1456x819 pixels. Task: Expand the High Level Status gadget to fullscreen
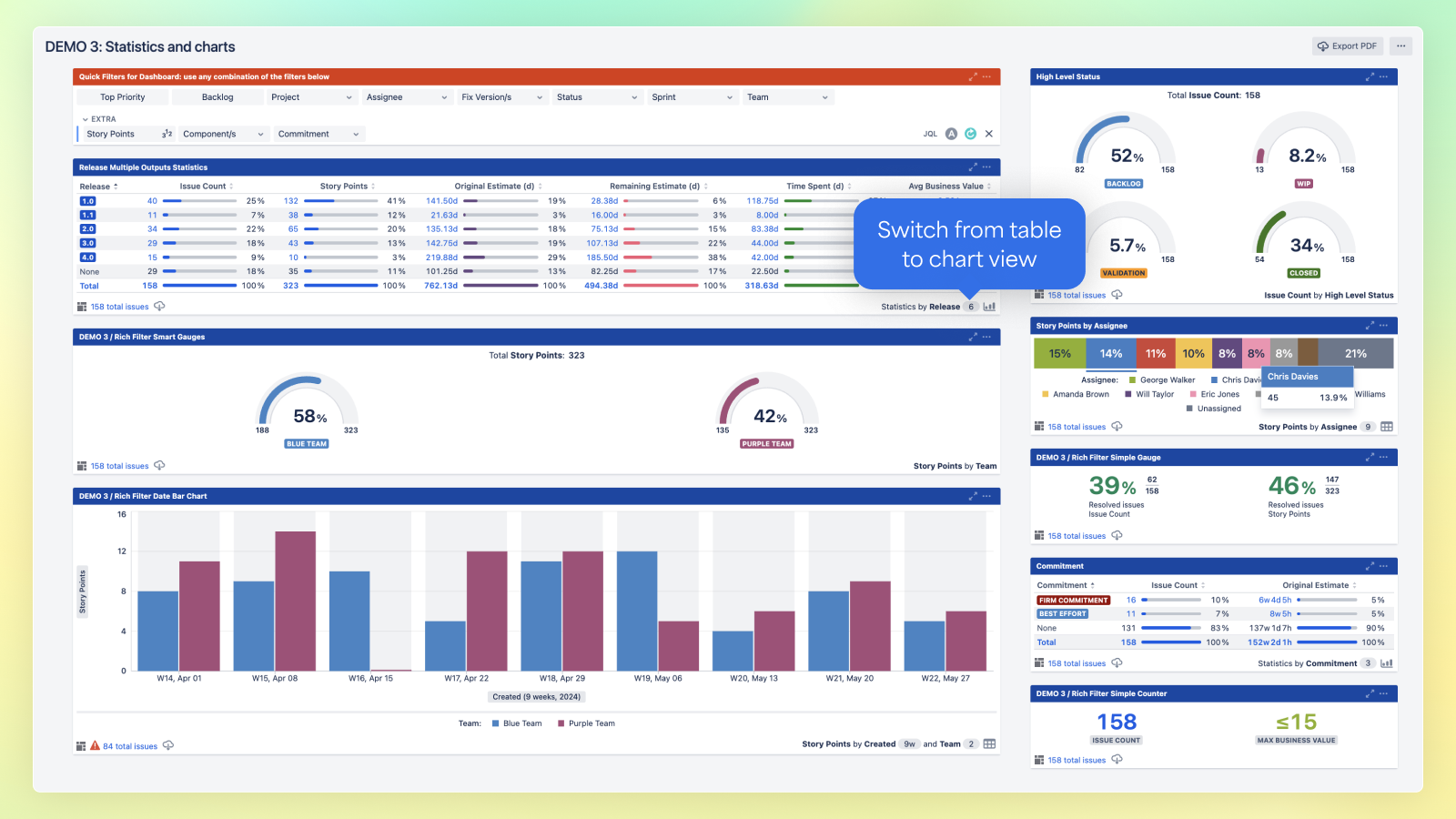coord(1370,76)
